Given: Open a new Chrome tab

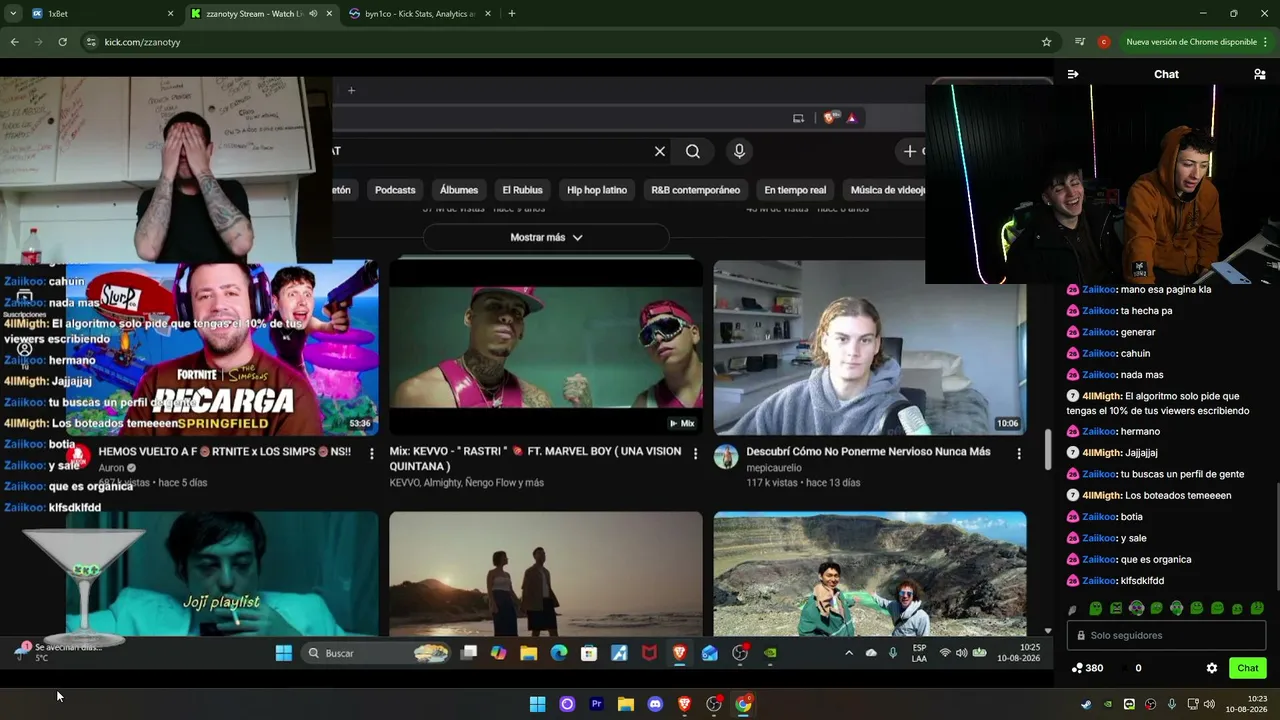Looking at the screenshot, I should click(512, 14).
